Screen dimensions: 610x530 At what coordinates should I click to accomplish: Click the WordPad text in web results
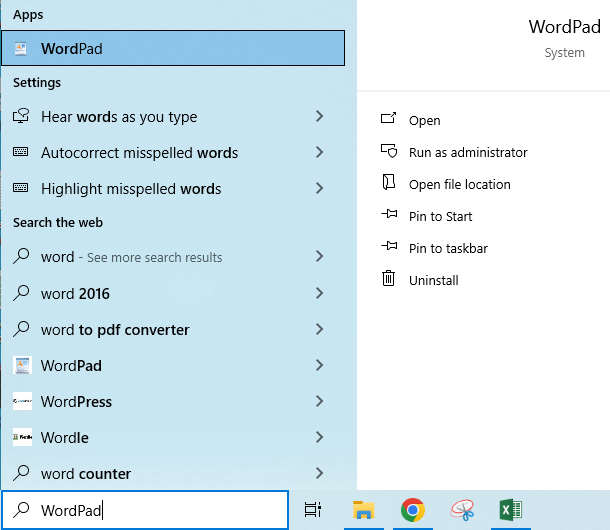tap(71, 365)
